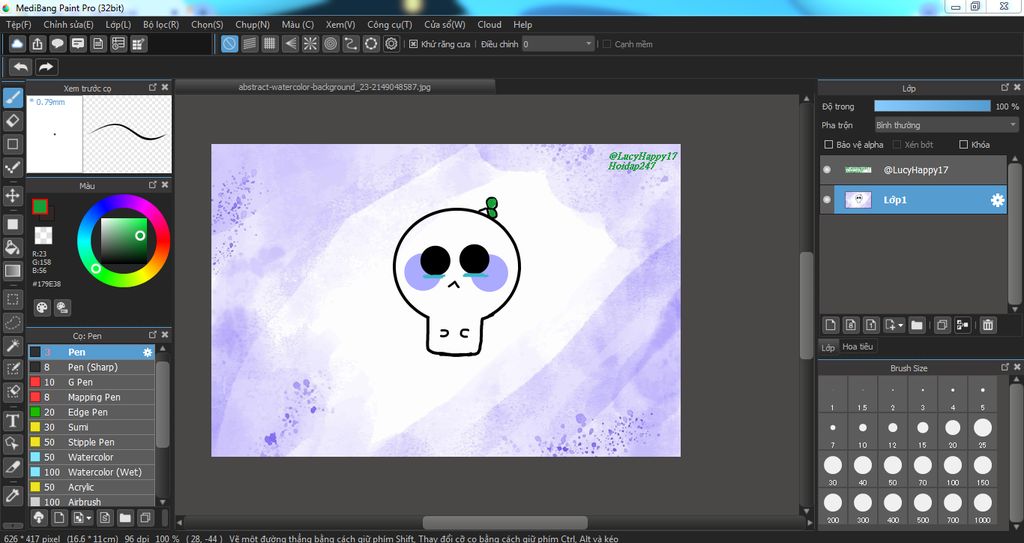Click the canvas horizontal scrollbar
The width and height of the screenshot is (1024, 543).
pyautogui.click(x=505, y=523)
